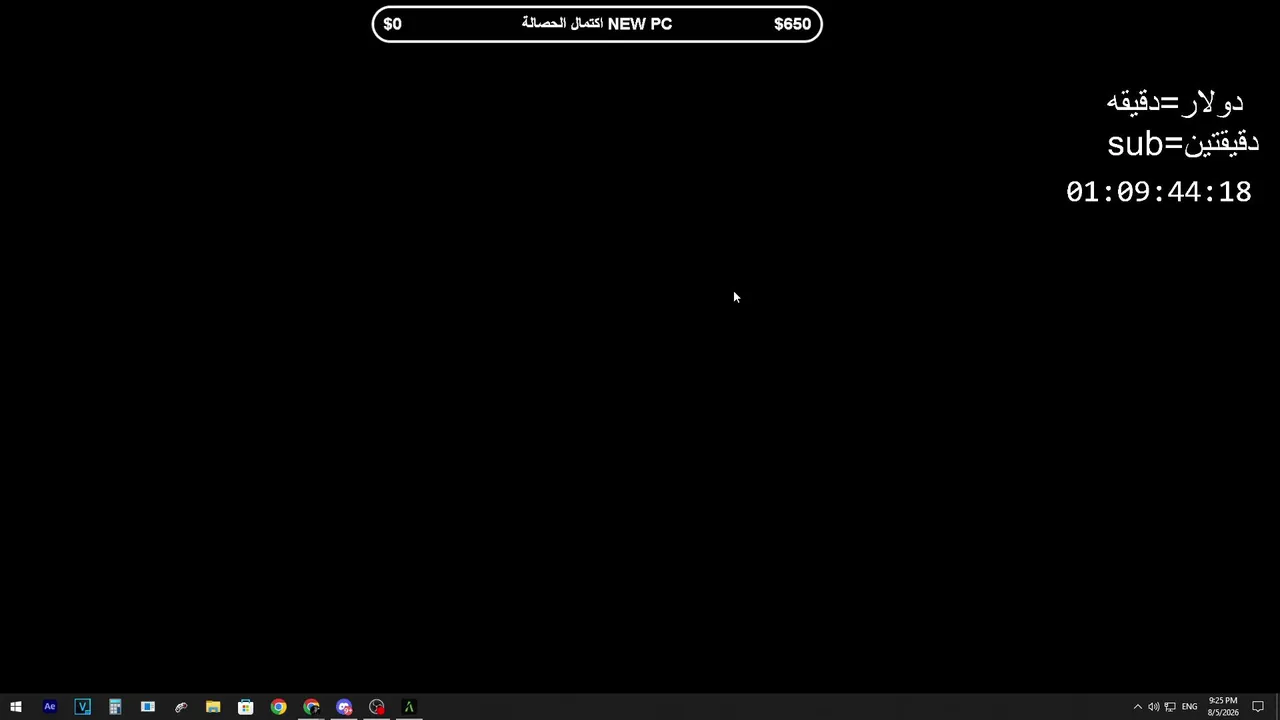This screenshot has height=720, width=1280.
Task: Click the first Arabic line above sub=
Action: 1175,102
